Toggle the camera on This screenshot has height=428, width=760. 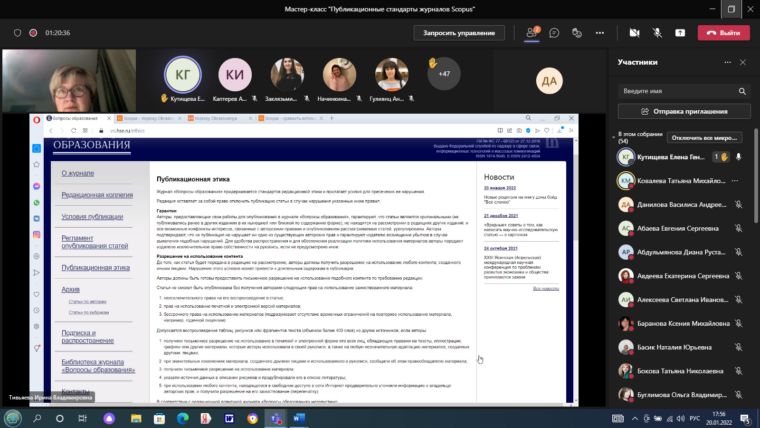tap(632, 33)
